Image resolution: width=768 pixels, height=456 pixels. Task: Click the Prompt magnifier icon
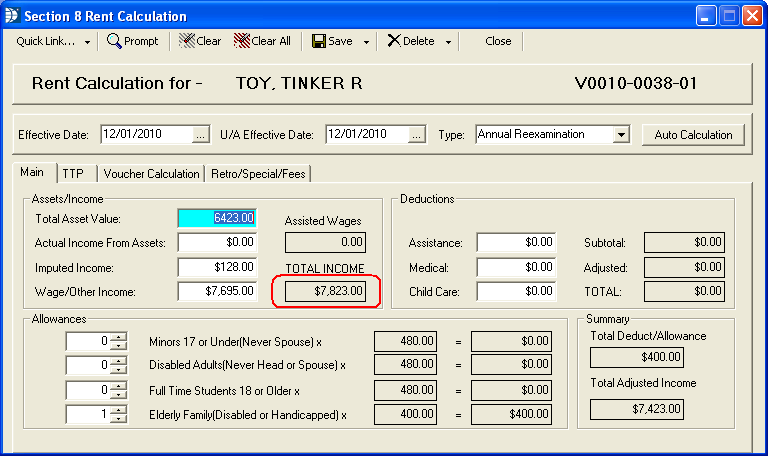pos(114,41)
